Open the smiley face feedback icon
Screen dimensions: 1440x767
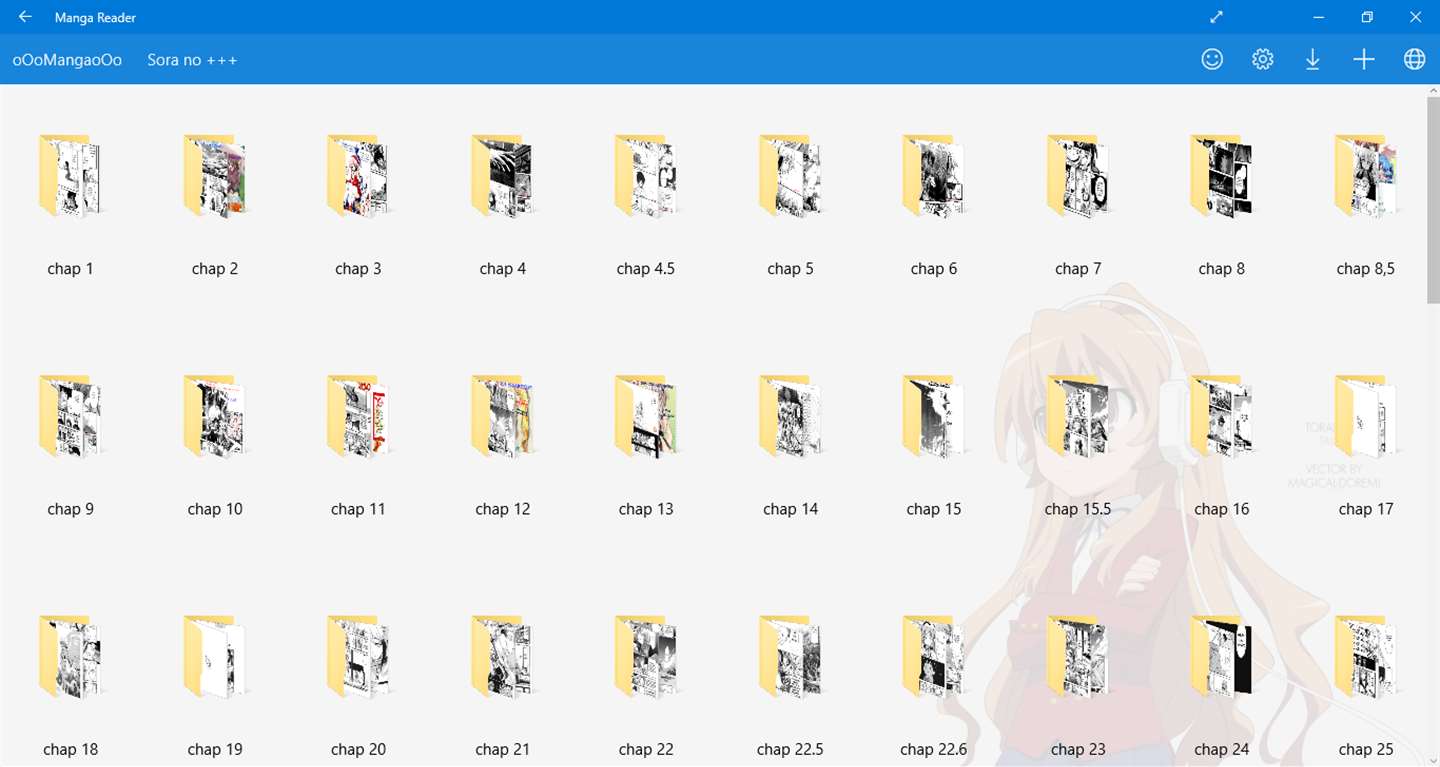click(x=1212, y=60)
